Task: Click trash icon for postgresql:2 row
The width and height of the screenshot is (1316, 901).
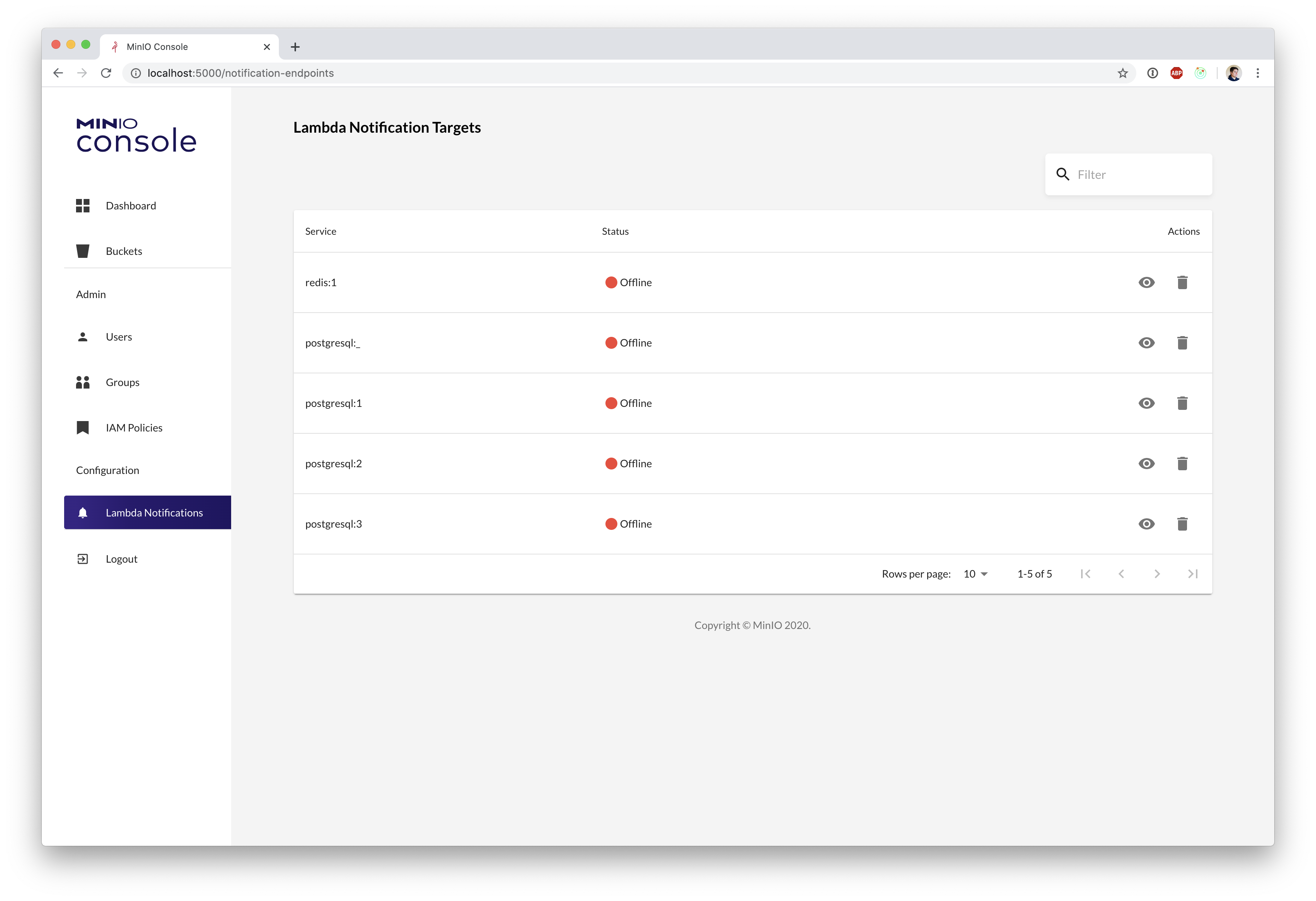Action: (1182, 464)
